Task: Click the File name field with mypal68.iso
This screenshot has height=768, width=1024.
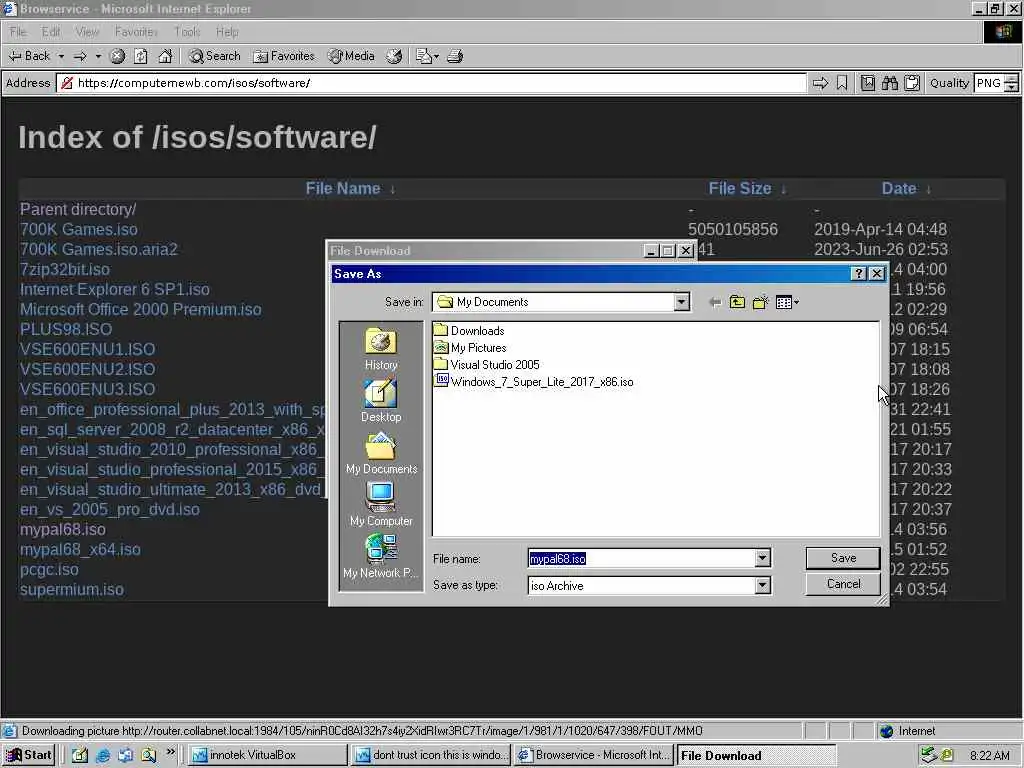Action: [641, 558]
